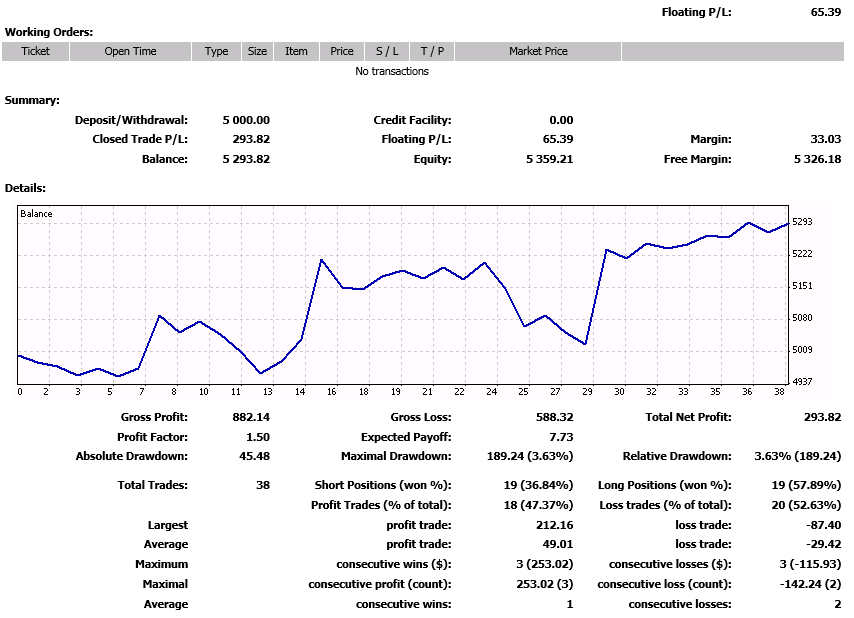Click the 'No transactions' row text
Image resolution: width=854 pixels, height=618 pixels.
[392, 71]
